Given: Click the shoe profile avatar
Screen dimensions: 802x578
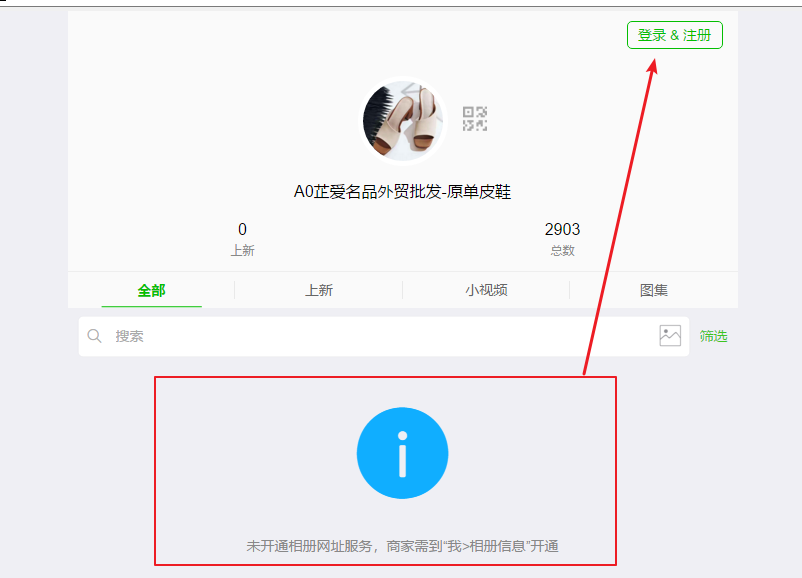Looking at the screenshot, I should coord(403,121).
